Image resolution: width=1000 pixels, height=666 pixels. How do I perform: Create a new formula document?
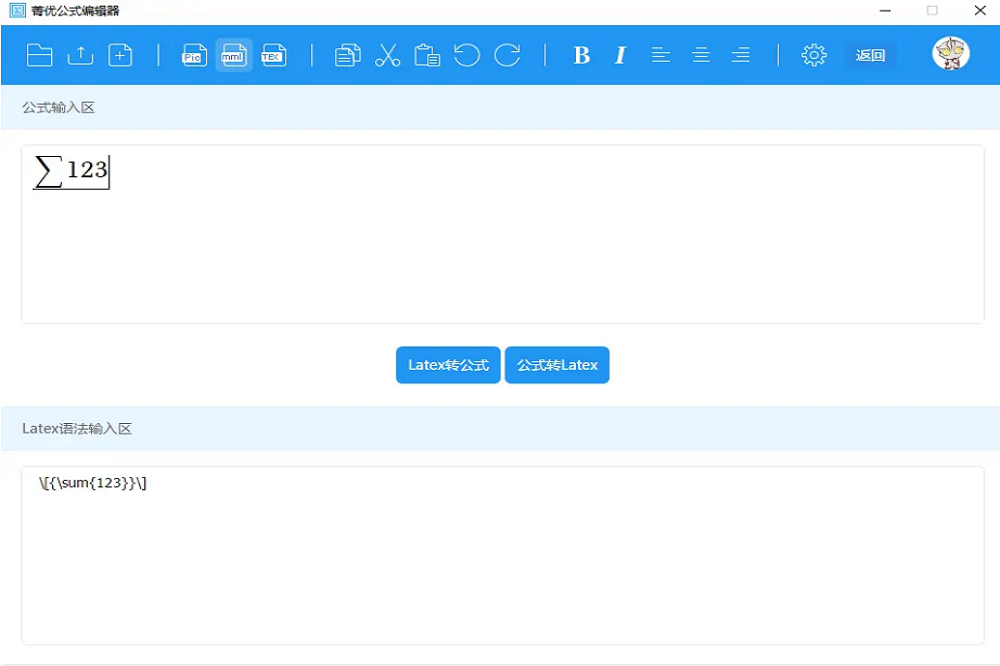click(120, 55)
